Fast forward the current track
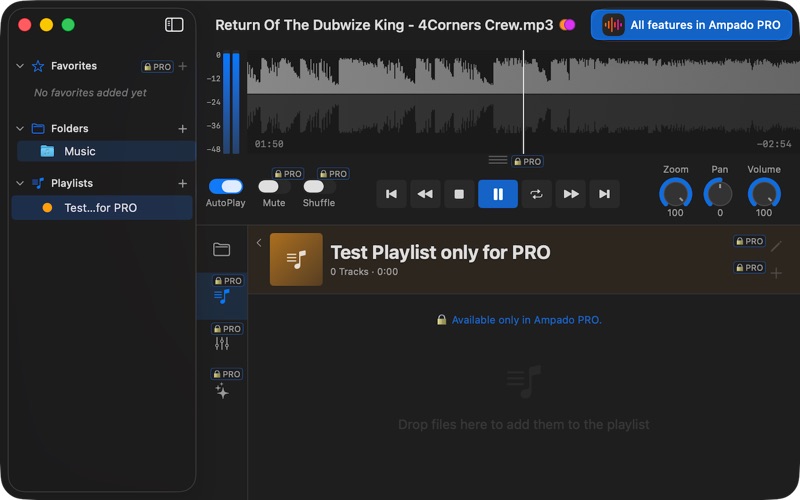Screen dimensions: 800x500 (571, 194)
